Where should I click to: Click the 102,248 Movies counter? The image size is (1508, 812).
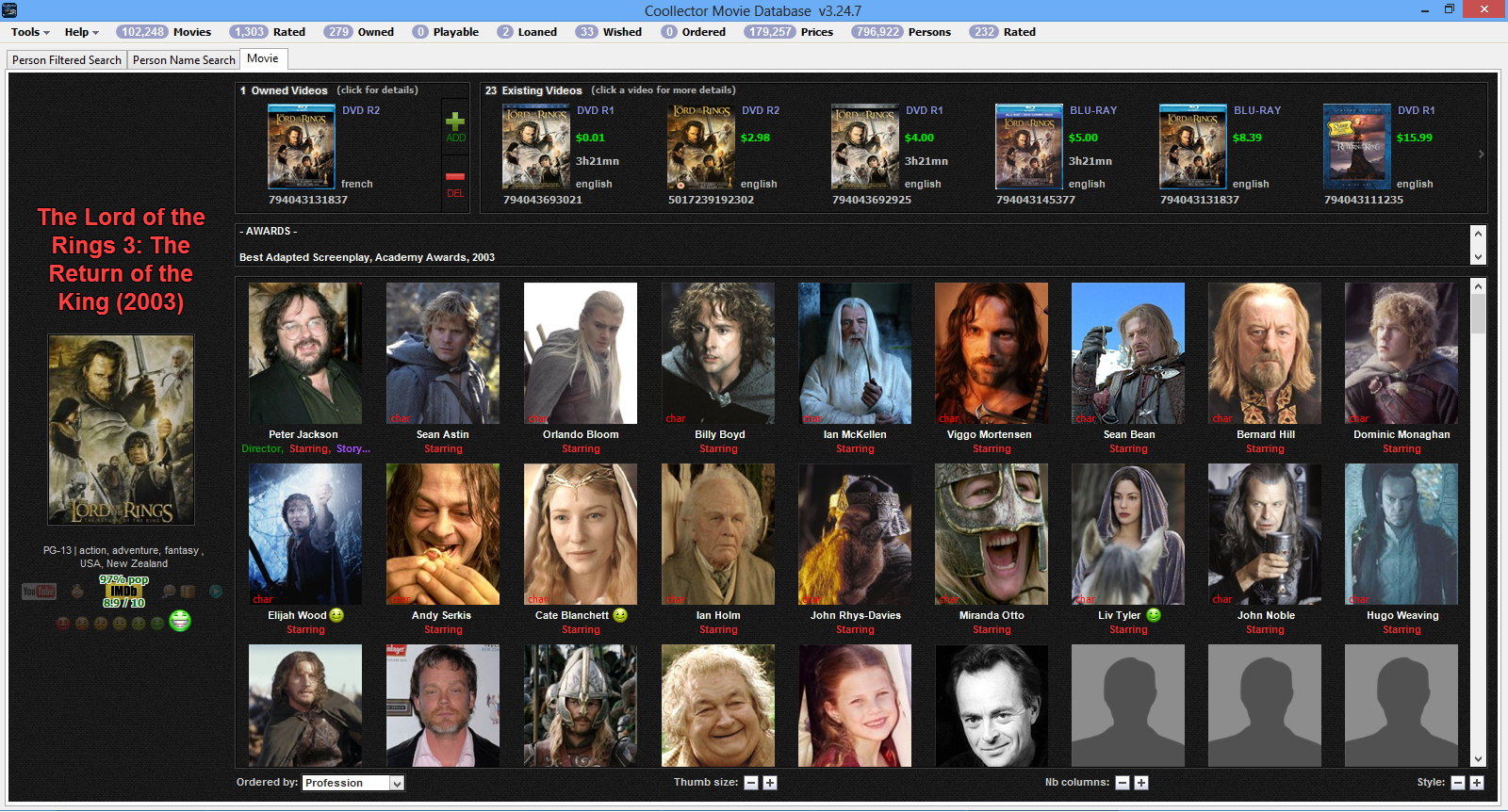(165, 32)
